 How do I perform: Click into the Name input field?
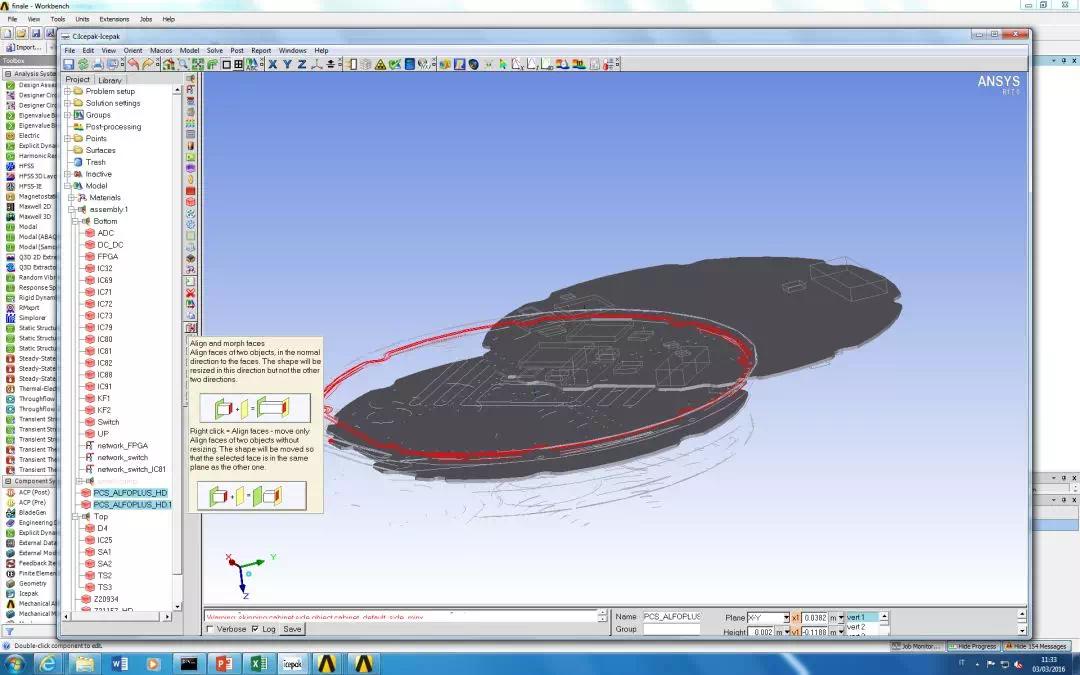pyautogui.click(x=671, y=616)
